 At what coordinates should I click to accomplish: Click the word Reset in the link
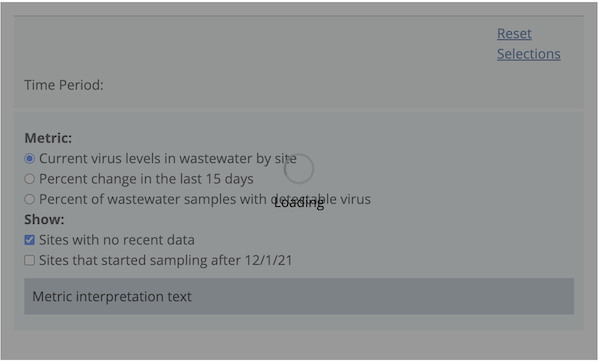click(514, 34)
